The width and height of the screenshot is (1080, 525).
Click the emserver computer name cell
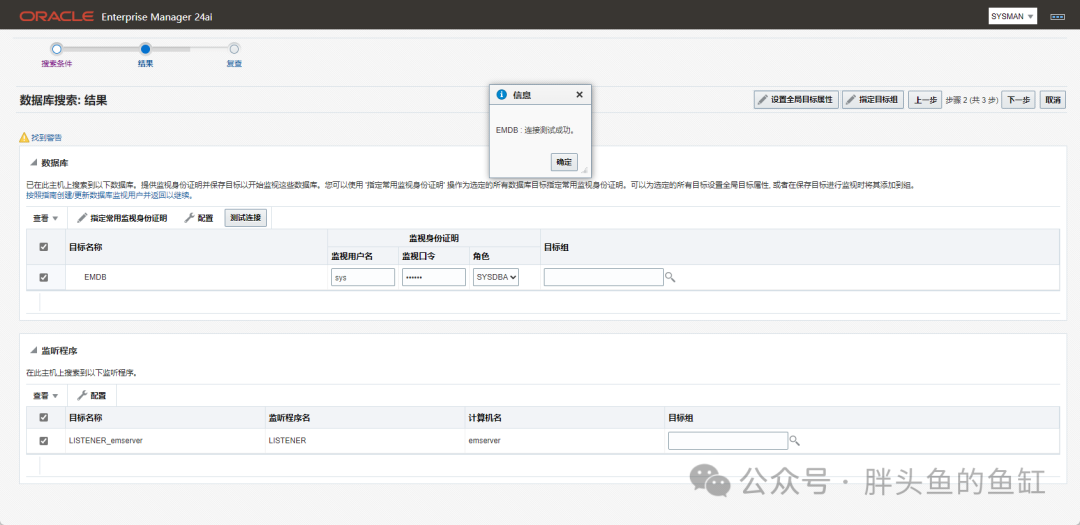click(x=484, y=441)
